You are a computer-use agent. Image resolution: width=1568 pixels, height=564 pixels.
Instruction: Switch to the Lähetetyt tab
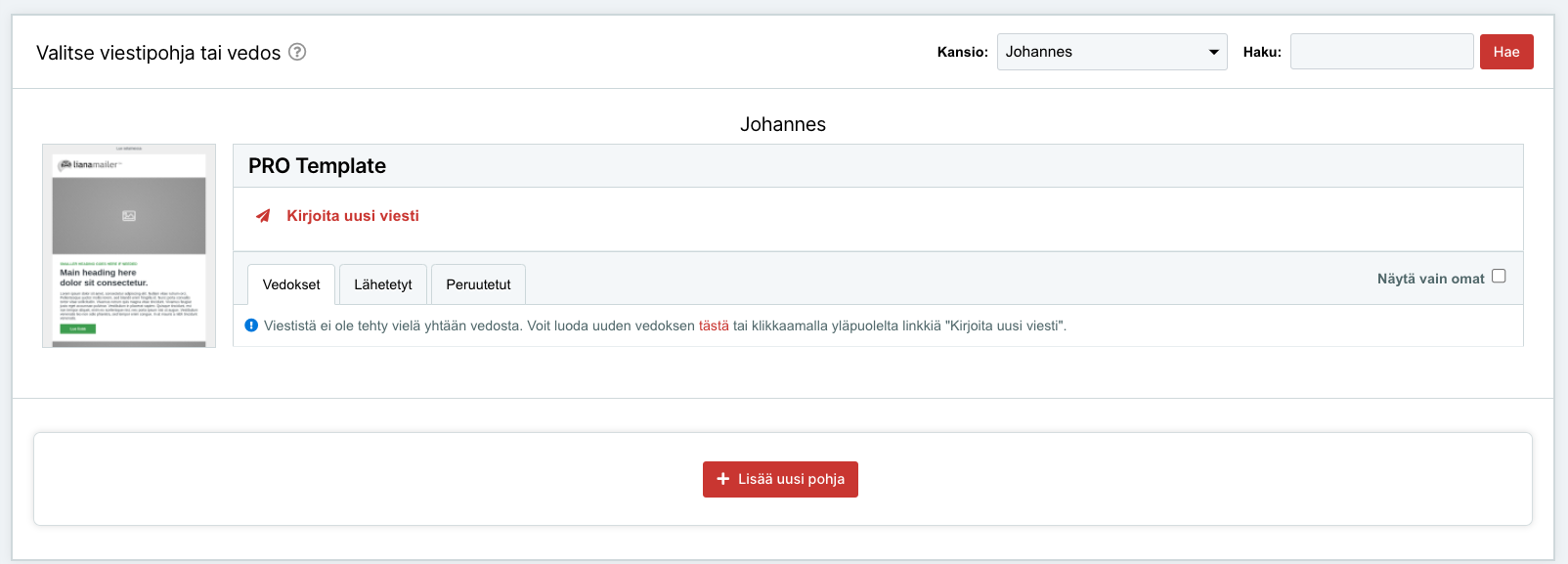(x=383, y=284)
